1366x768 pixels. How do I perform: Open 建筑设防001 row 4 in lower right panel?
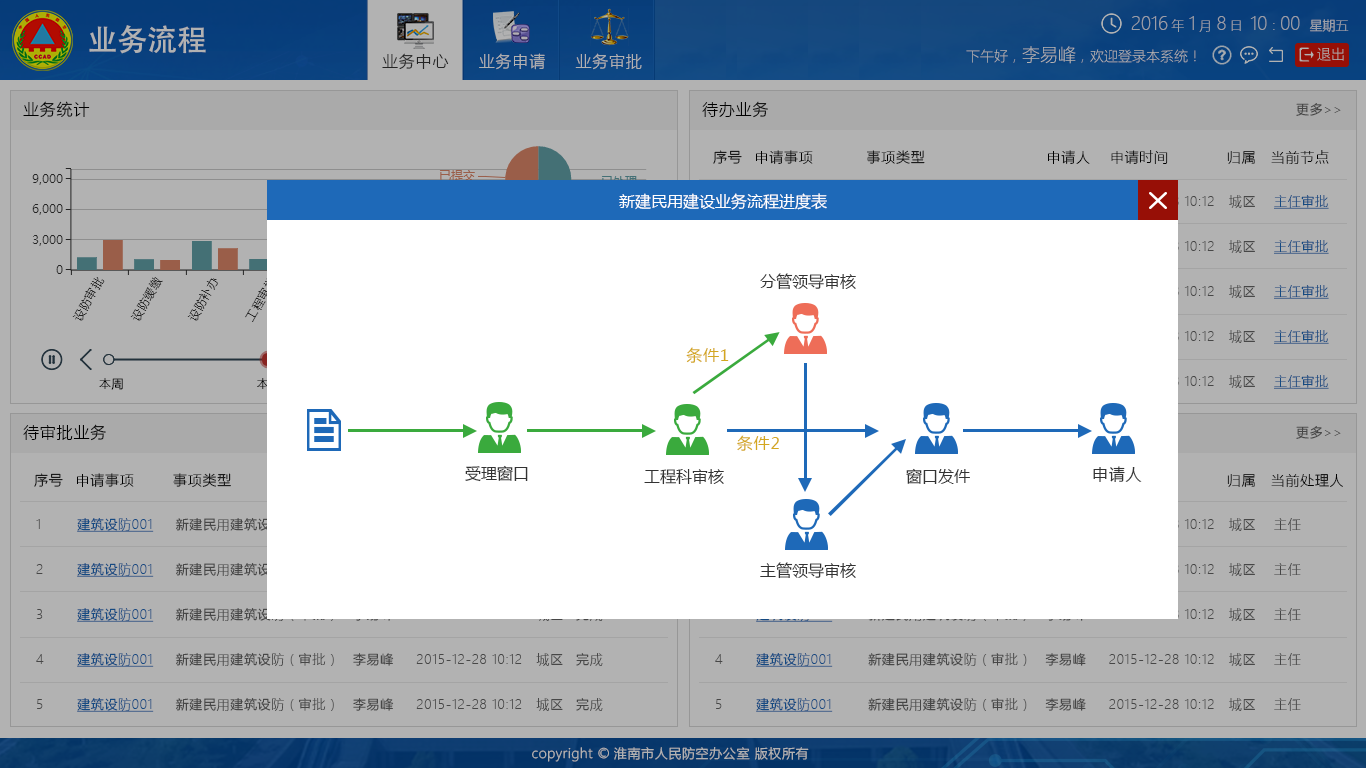pyautogui.click(x=794, y=659)
